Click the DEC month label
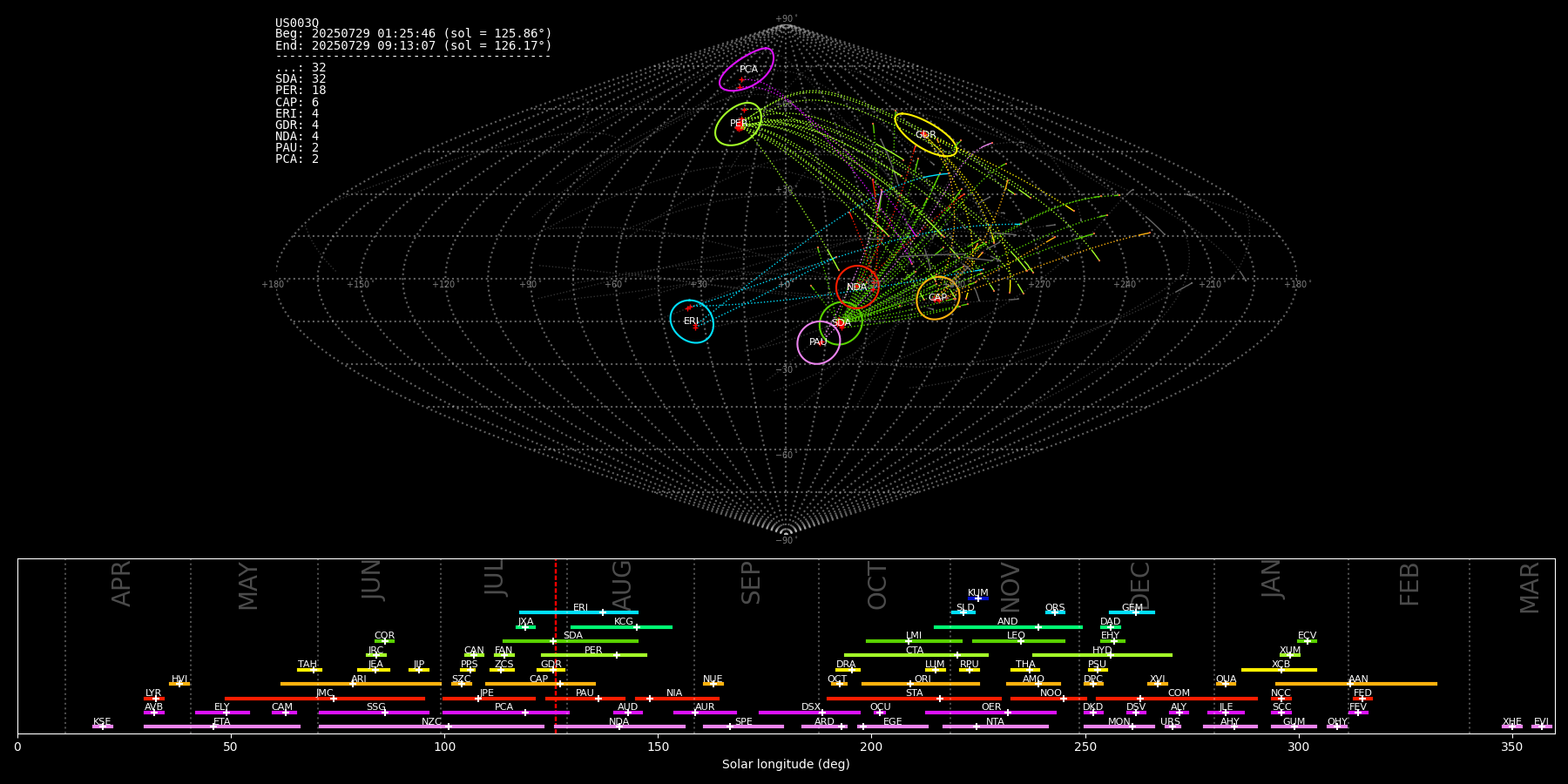The image size is (1568, 784). pos(1141,585)
